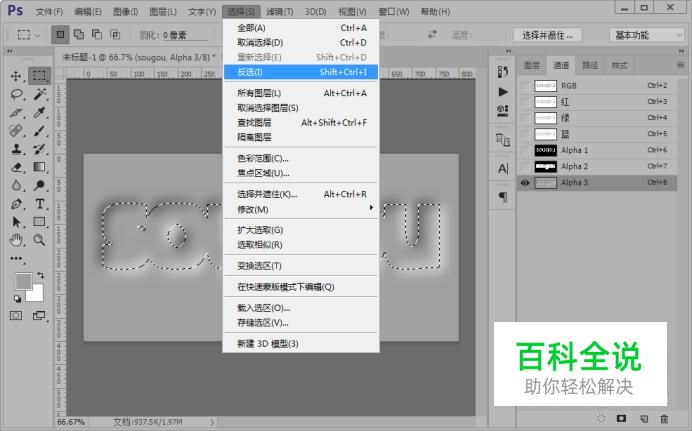Expand the toolbox double-arrow

pos(10,51)
